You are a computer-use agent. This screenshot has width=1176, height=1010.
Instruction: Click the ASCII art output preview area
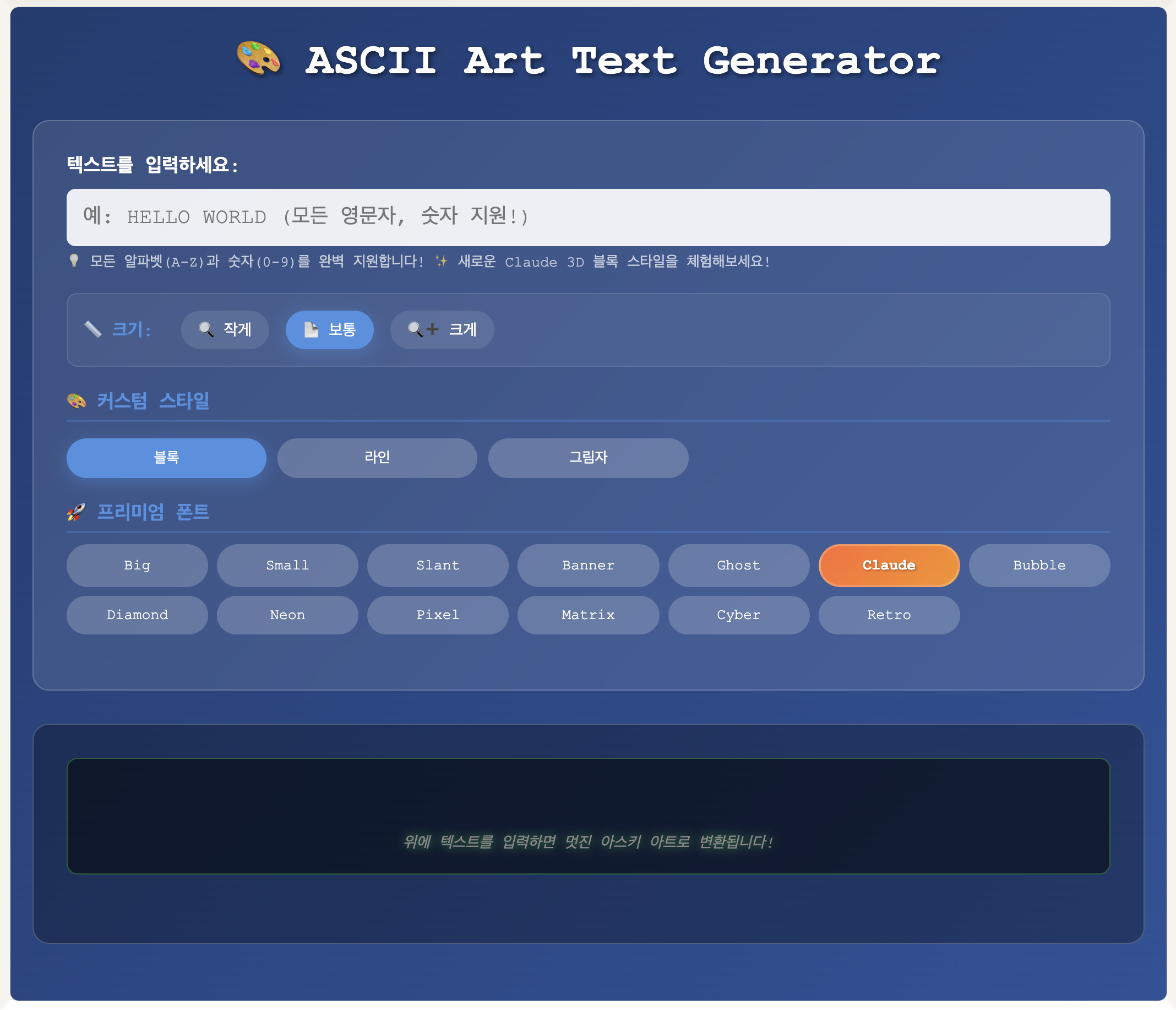click(588, 816)
